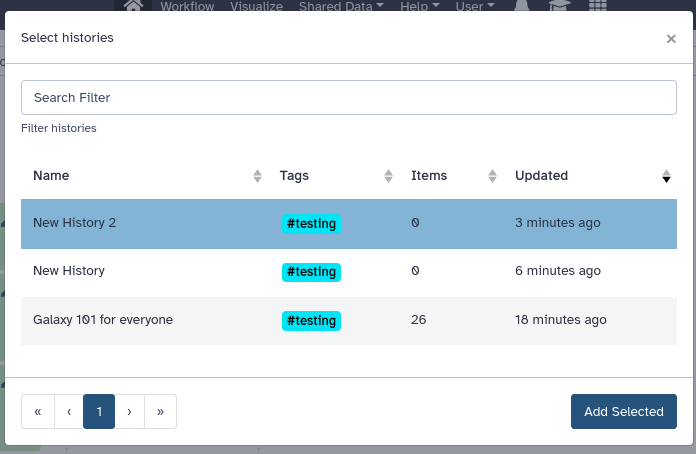Screen dimensions: 696x454
Task: Select the Galaxy 101 for everyone row
Action: 349,320
